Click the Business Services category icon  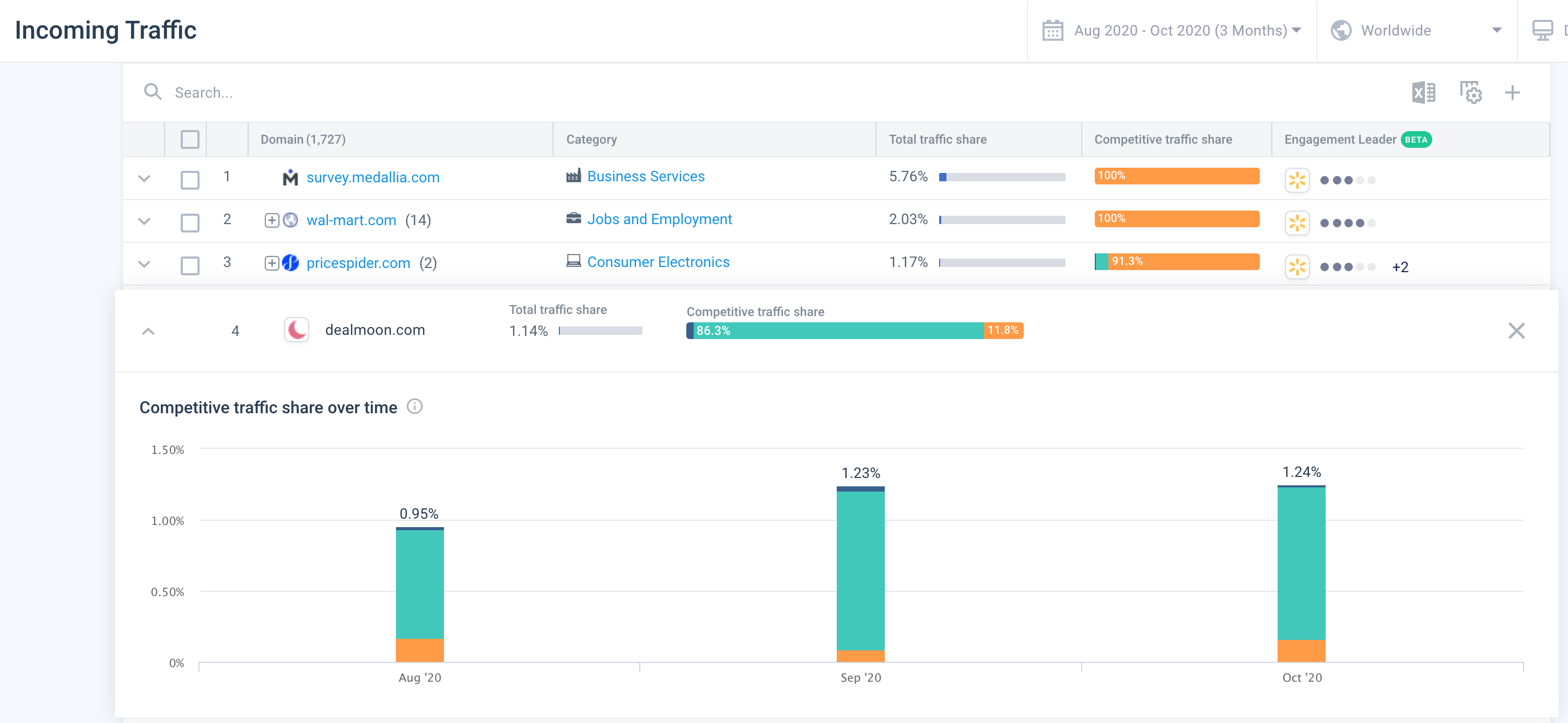(x=574, y=176)
